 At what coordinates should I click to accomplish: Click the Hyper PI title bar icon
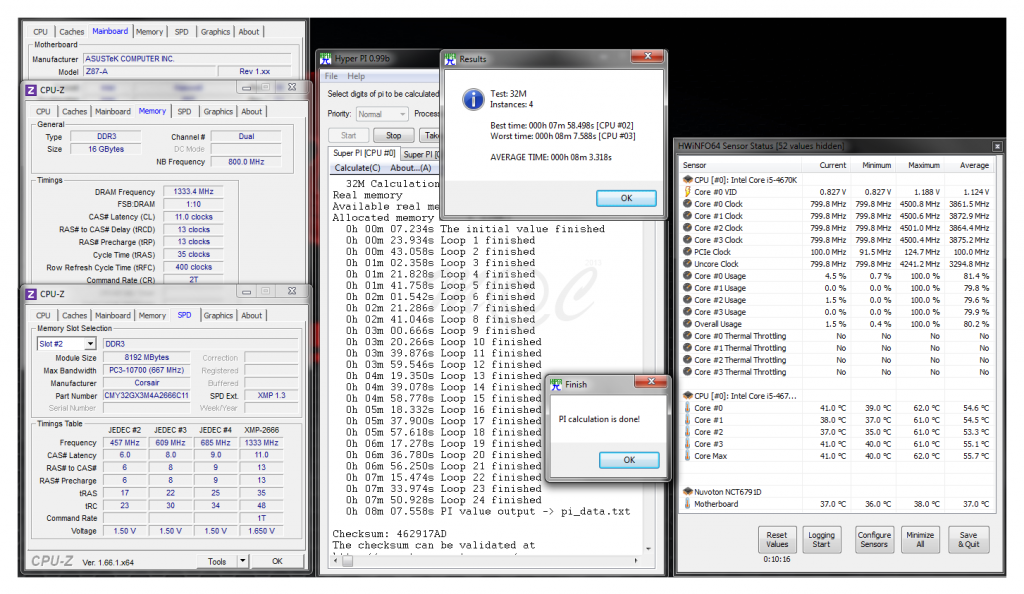click(325, 57)
